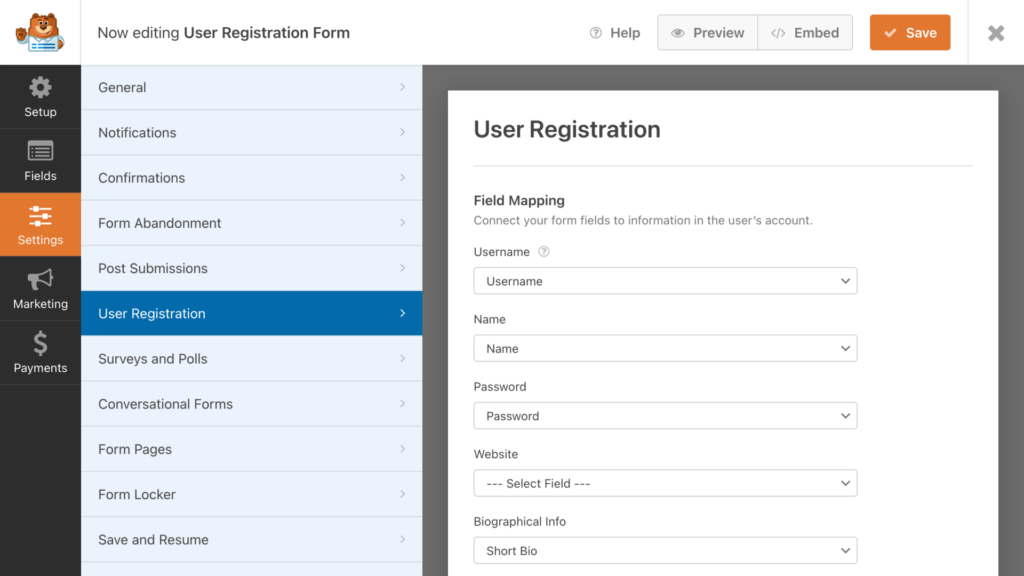The height and width of the screenshot is (576, 1024).
Task: Expand the Surveys and Polls section
Action: (x=251, y=358)
